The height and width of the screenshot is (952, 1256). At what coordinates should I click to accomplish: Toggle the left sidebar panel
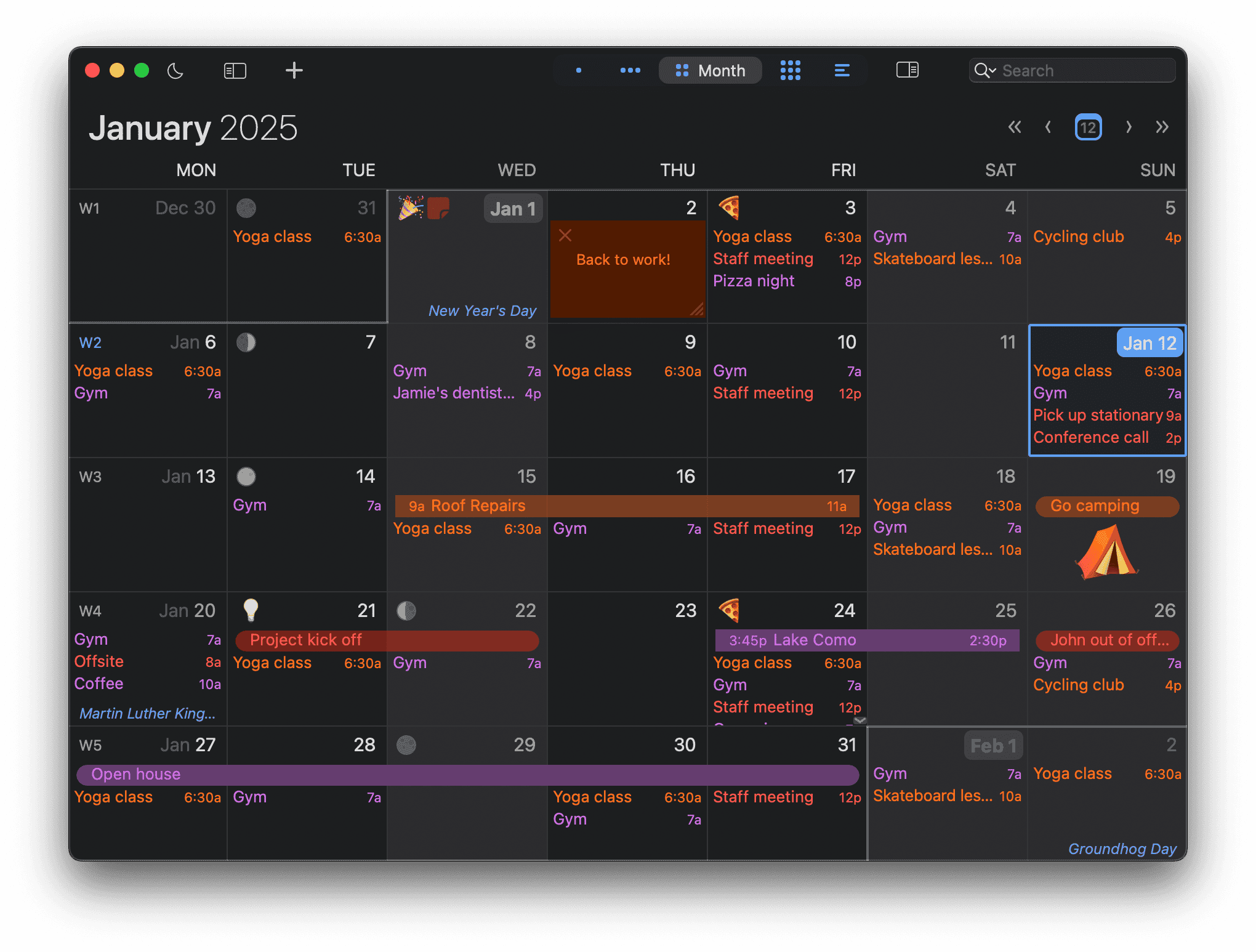pos(235,70)
